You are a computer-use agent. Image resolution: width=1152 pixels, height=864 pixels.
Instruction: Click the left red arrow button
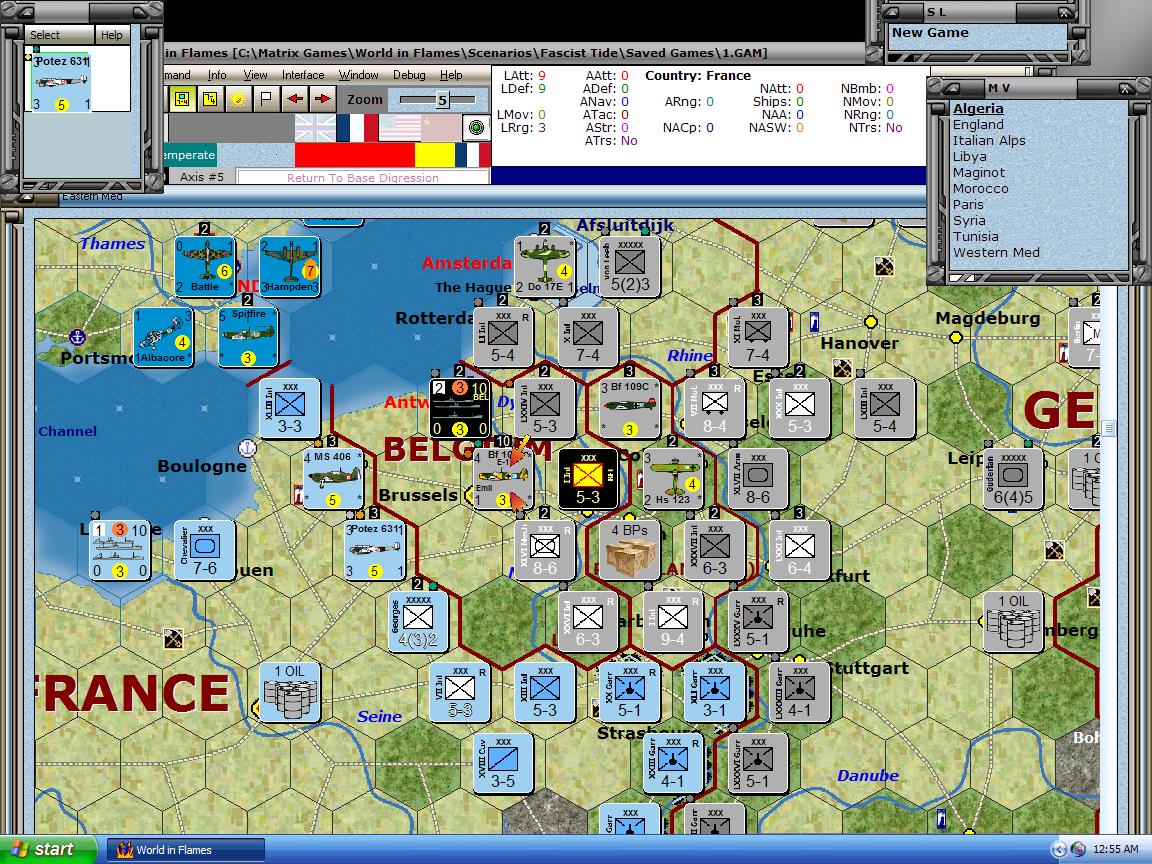click(295, 99)
